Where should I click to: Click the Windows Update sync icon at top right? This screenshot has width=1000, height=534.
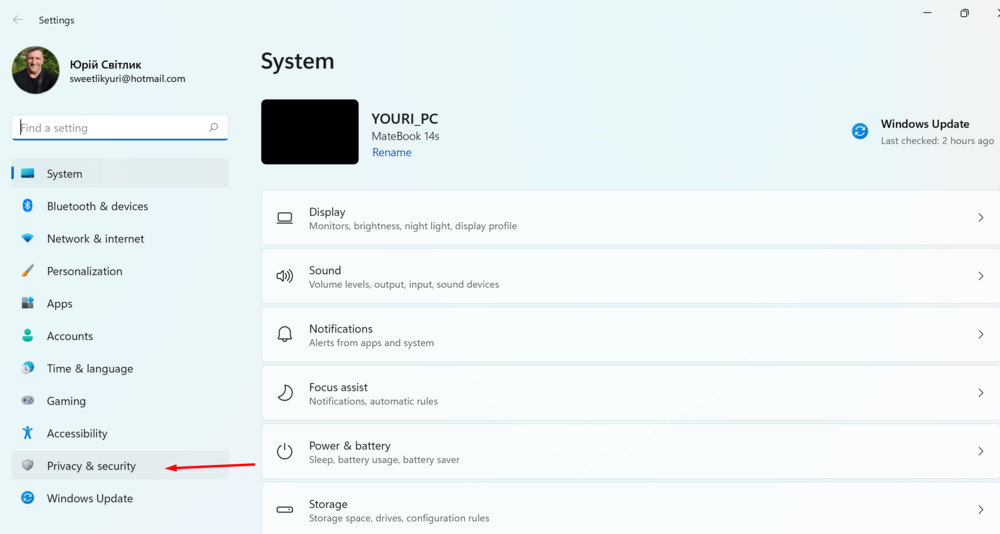click(x=860, y=131)
